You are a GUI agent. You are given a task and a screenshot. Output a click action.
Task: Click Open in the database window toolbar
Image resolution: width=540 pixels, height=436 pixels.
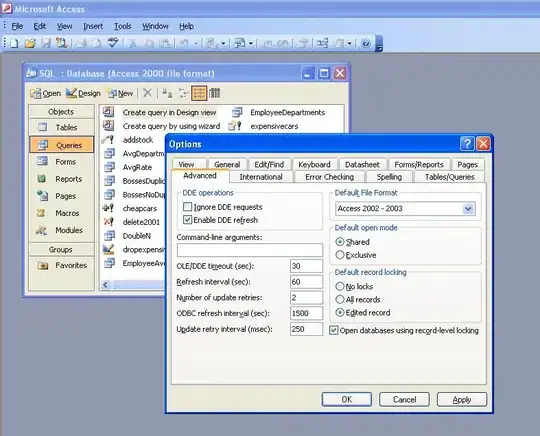[45, 93]
